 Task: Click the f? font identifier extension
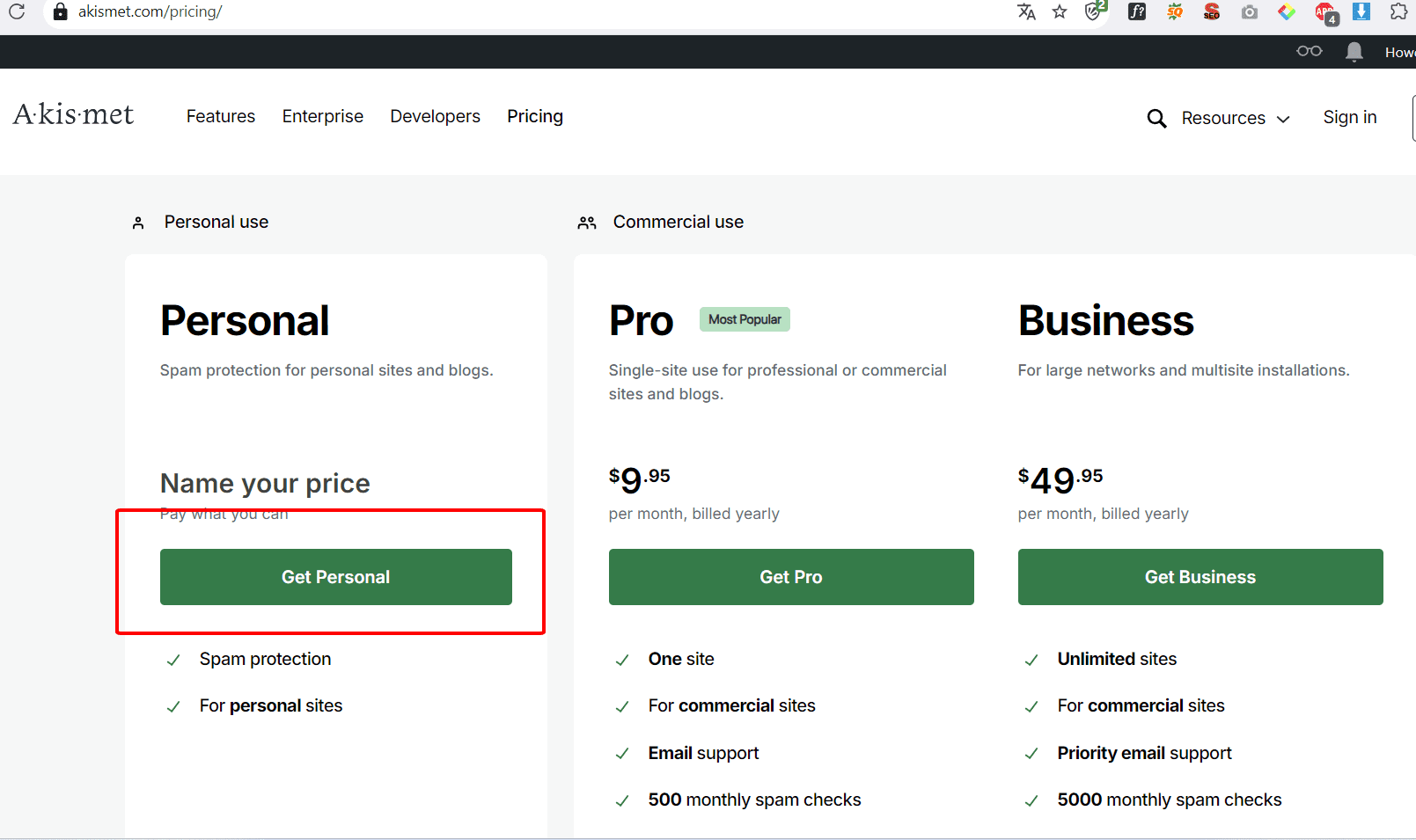tap(1137, 11)
